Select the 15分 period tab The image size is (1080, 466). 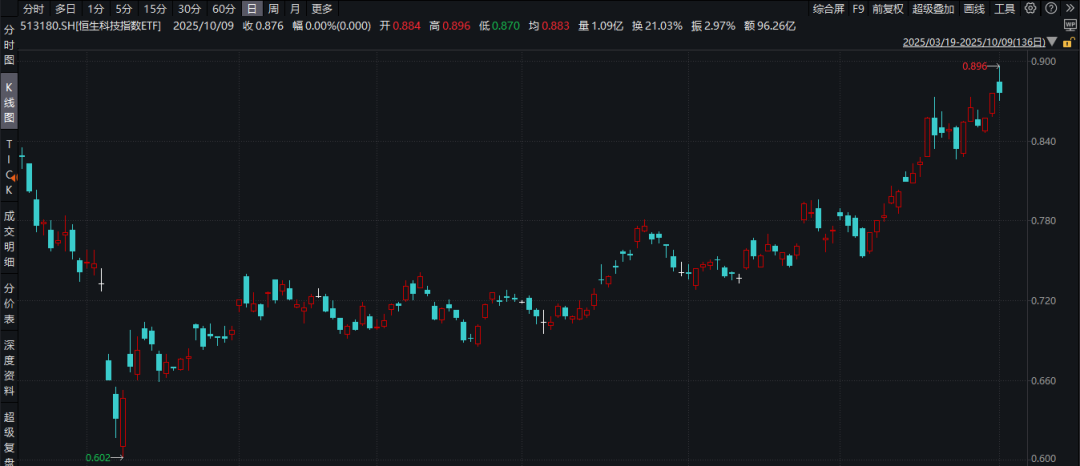[x=155, y=9]
